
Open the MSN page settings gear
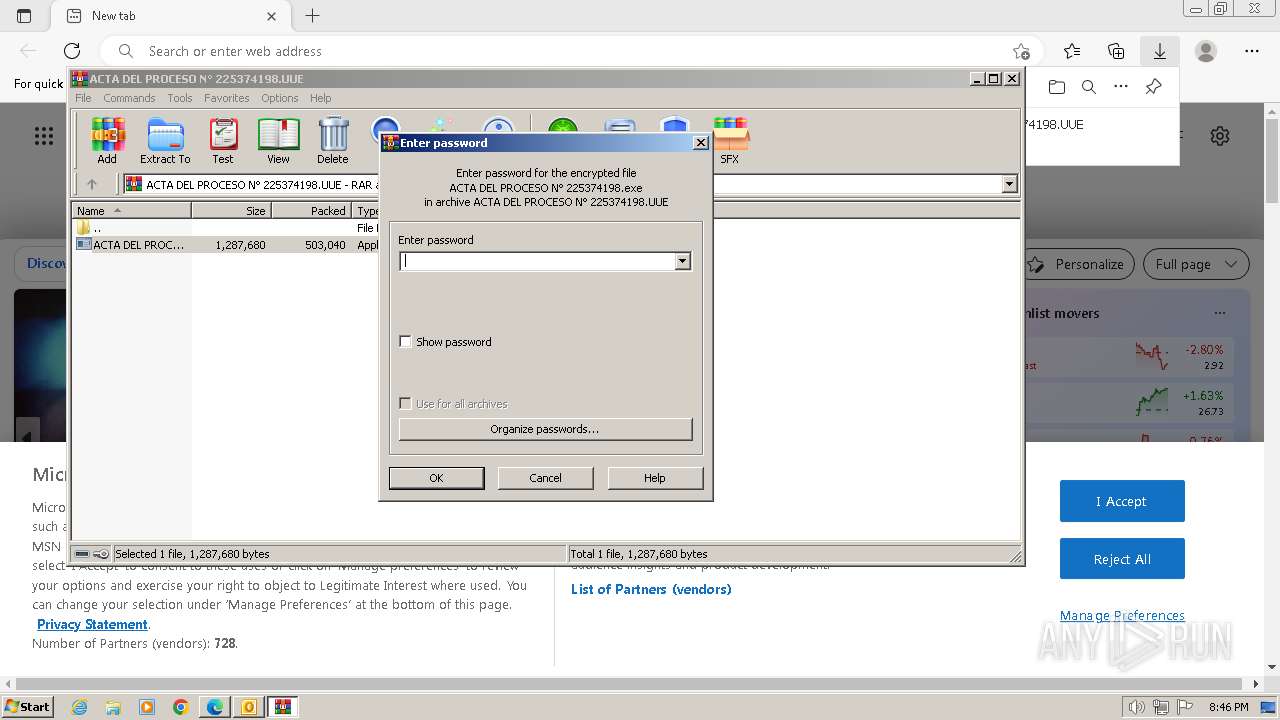tap(1220, 136)
